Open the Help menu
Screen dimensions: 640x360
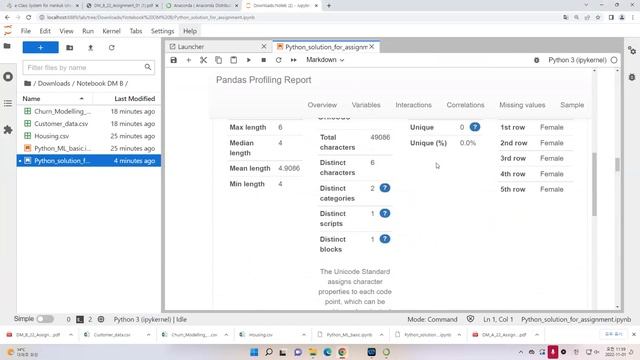pyautogui.click(x=190, y=31)
